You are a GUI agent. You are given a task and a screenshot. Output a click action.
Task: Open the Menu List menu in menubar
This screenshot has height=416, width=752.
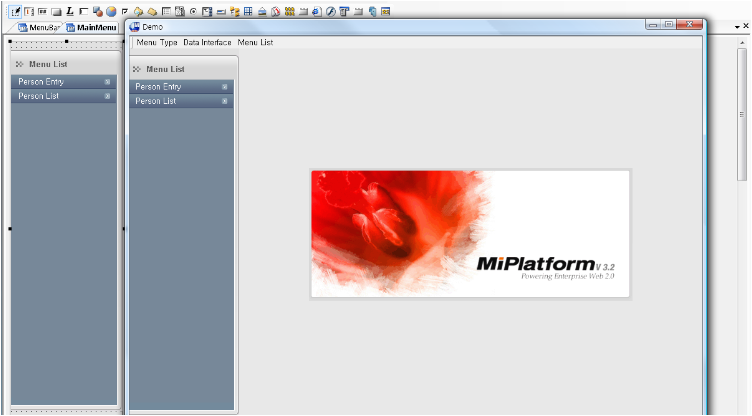[x=255, y=42]
